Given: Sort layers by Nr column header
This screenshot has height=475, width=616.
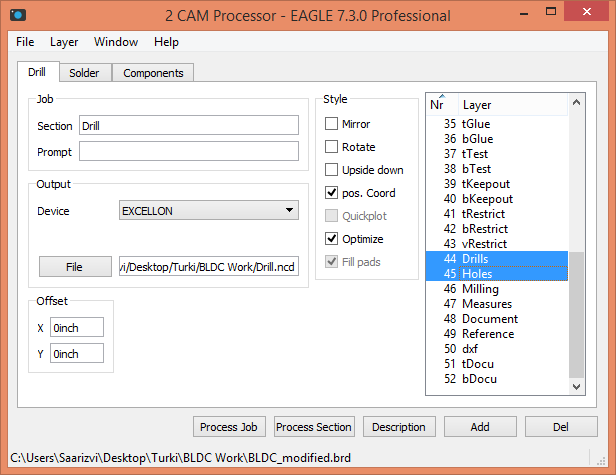Looking at the screenshot, I should pyautogui.click(x=442, y=105).
